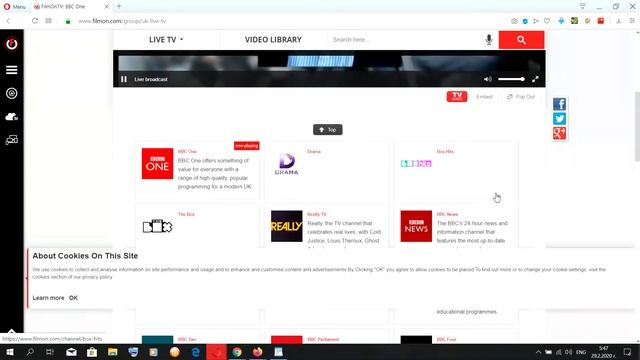Adjust the player volume slider

pos(511,79)
